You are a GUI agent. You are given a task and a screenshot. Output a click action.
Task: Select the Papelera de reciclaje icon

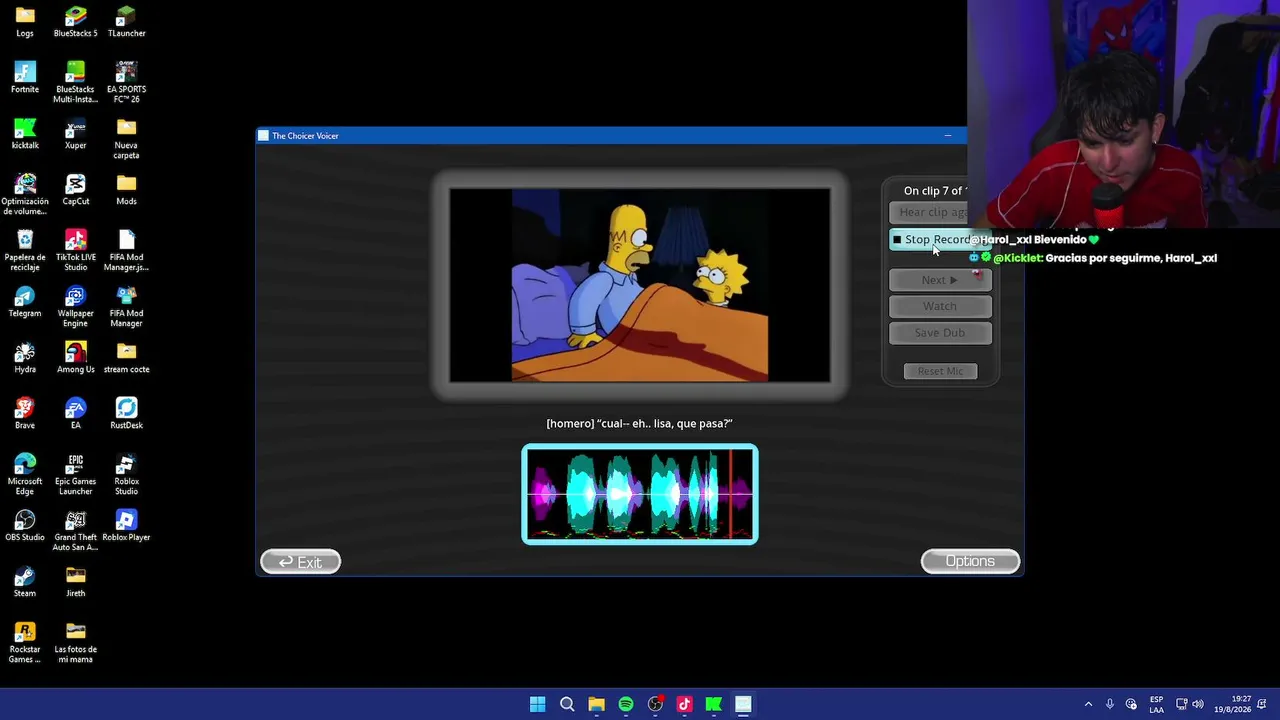[25, 250]
